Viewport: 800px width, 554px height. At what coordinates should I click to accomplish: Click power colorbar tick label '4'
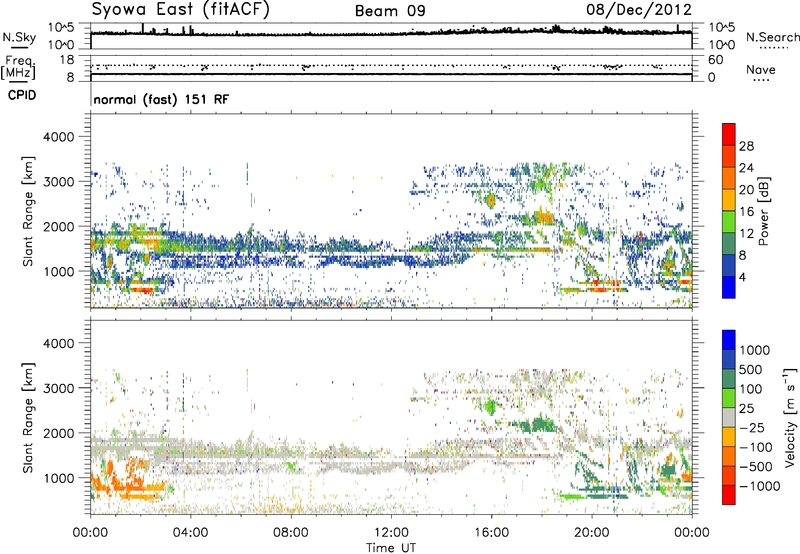pos(742,278)
